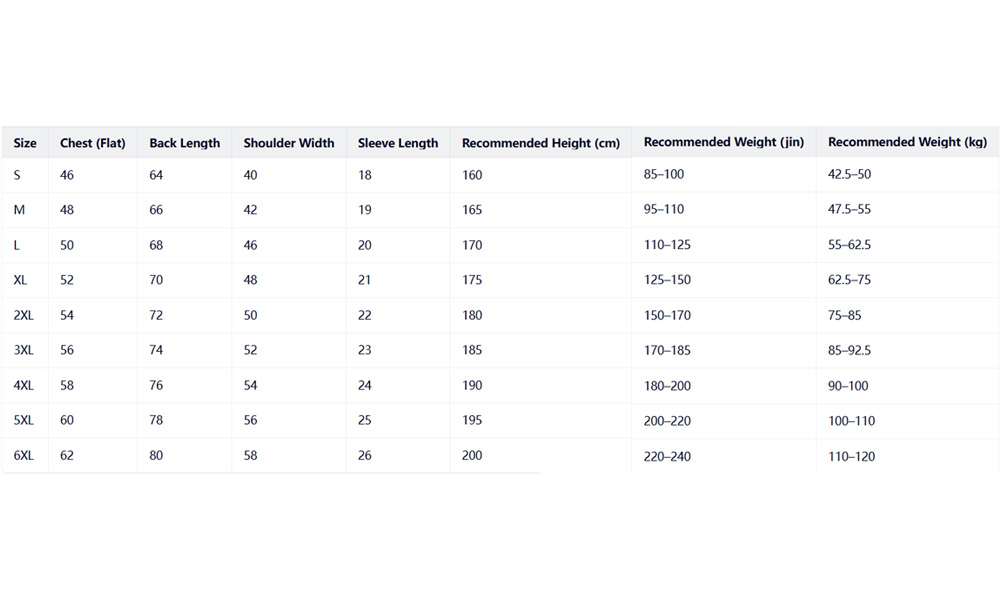Click the chest value for size 5XL
1000x600 pixels.
coord(67,420)
